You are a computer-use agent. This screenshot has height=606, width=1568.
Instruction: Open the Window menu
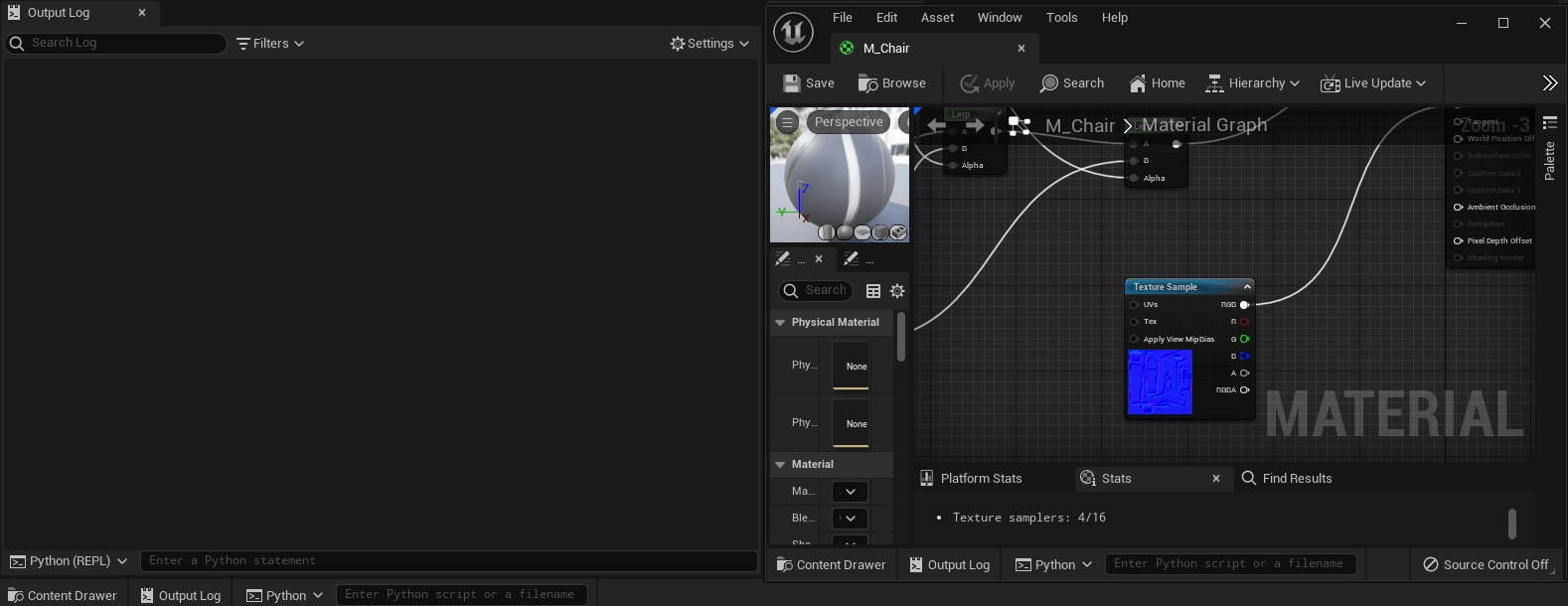(1000, 18)
